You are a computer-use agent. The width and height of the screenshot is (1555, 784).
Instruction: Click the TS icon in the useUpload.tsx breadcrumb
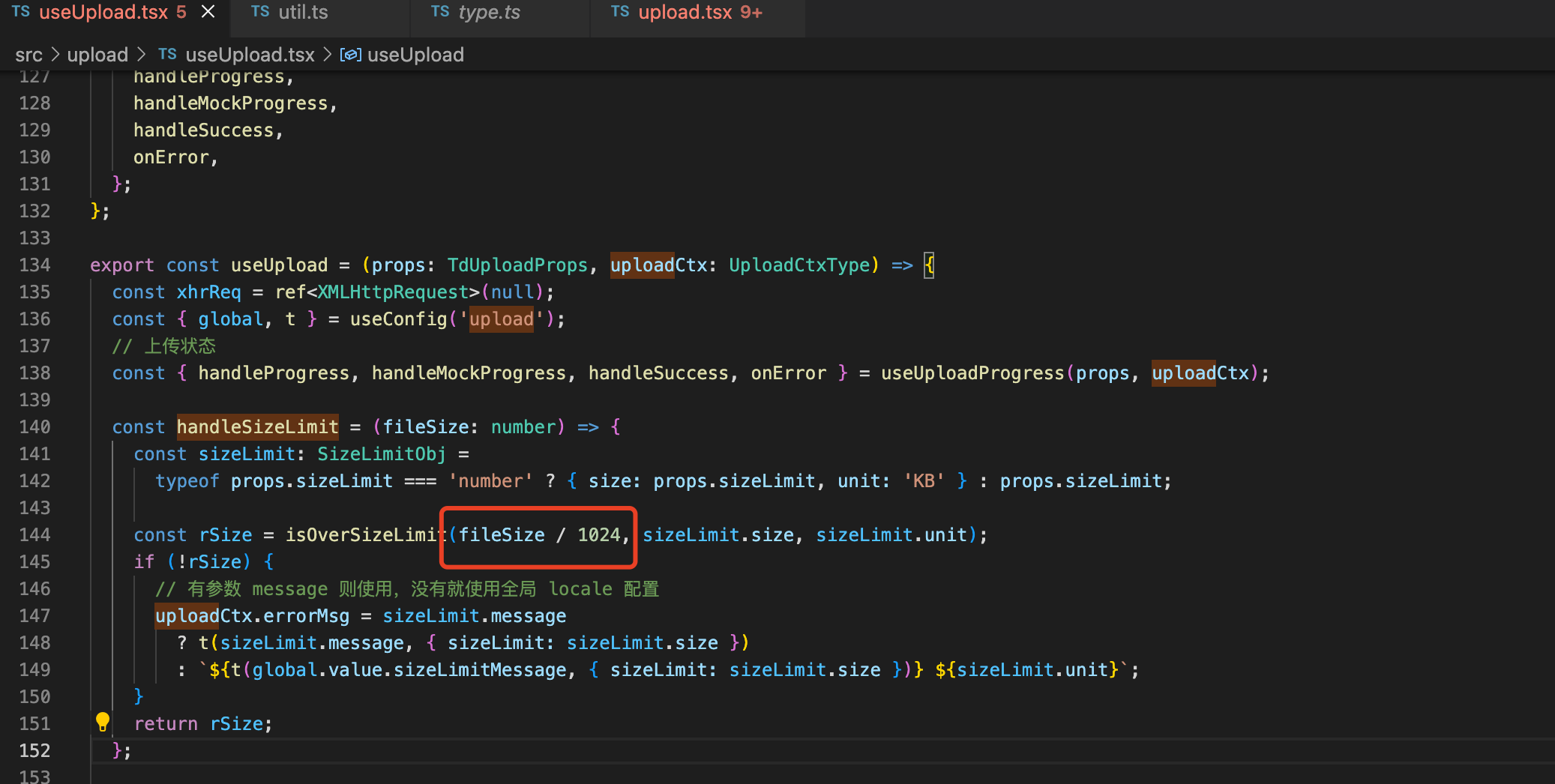click(x=166, y=53)
